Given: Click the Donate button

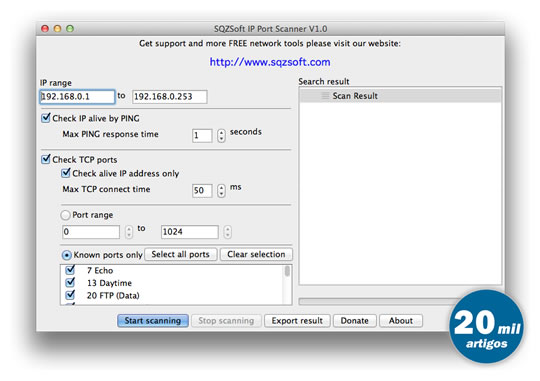Looking at the screenshot, I should [354, 321].
